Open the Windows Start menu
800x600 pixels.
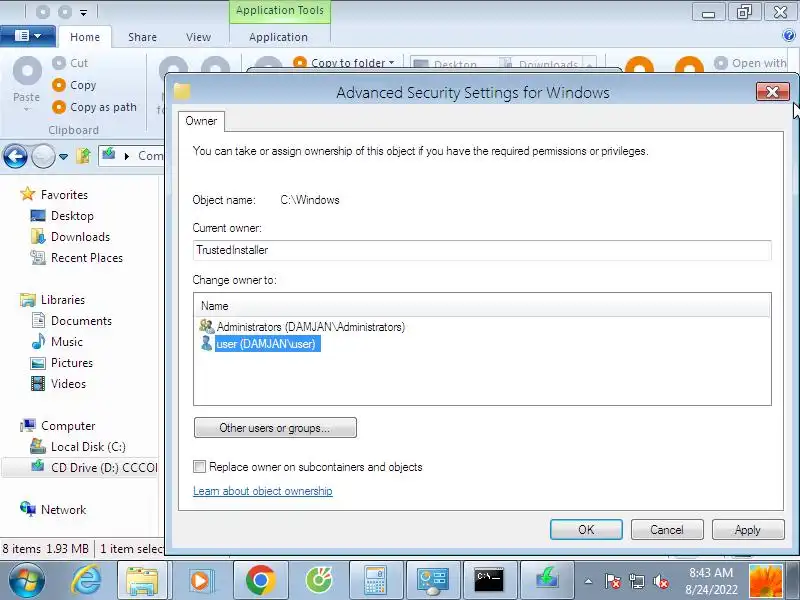[27, 580]
